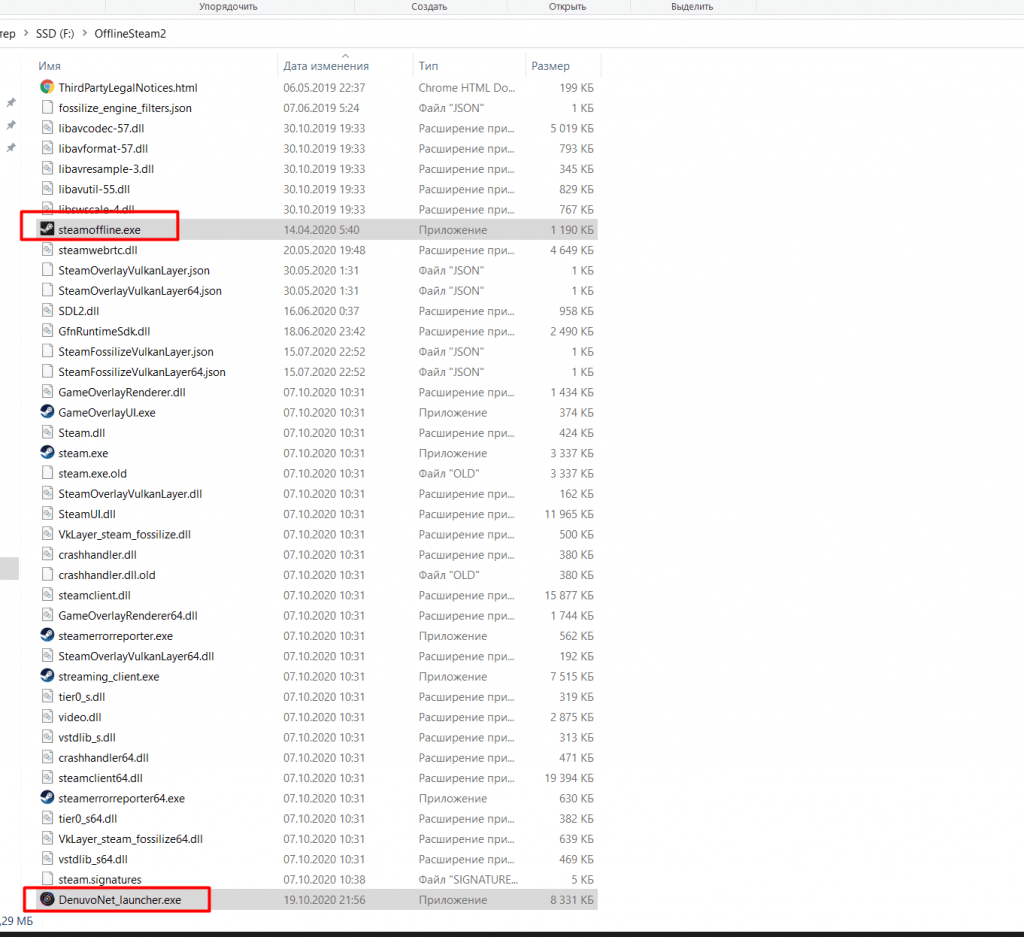Click the DenuvoNet_launcher.exe icon
Screen dimensions: 1024x937
(x=47, y=900)
